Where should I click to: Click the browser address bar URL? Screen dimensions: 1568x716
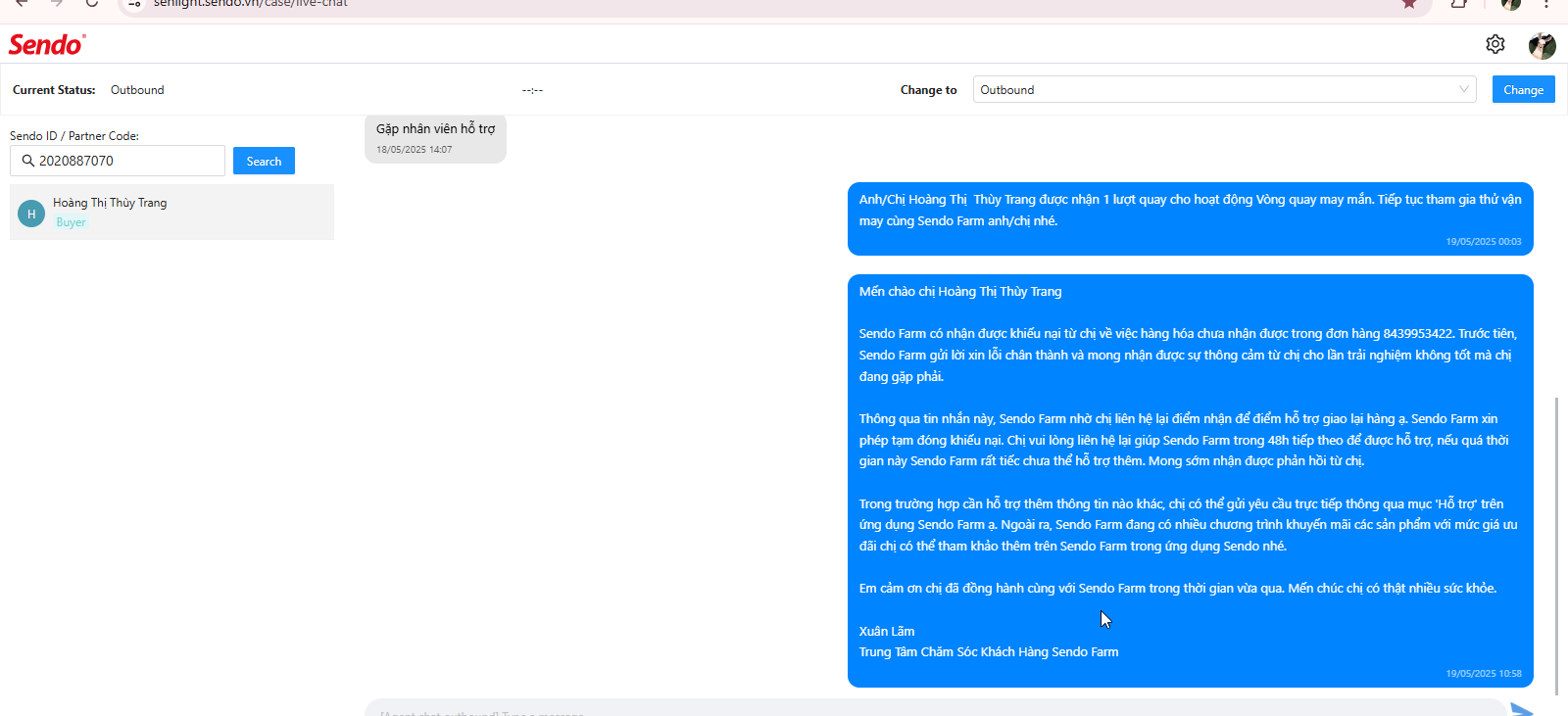coord(251,4)
